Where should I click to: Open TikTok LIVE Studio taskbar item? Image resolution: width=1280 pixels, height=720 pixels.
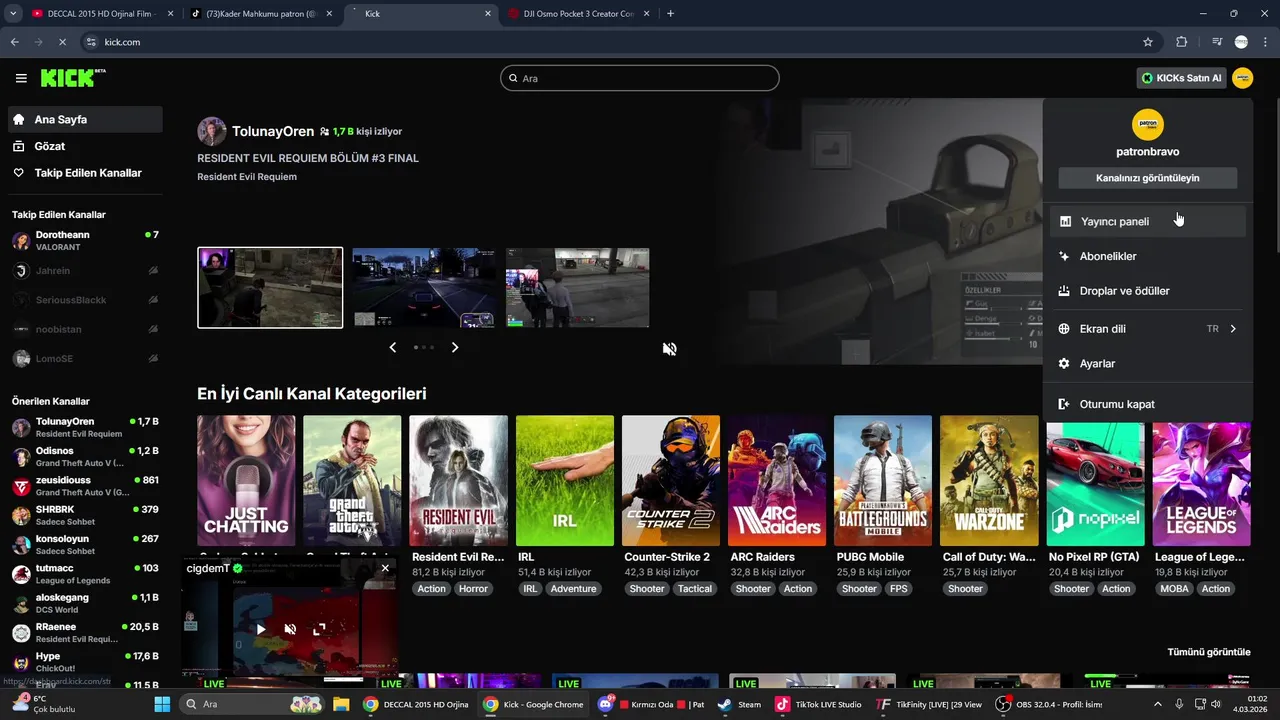(819, 704)
